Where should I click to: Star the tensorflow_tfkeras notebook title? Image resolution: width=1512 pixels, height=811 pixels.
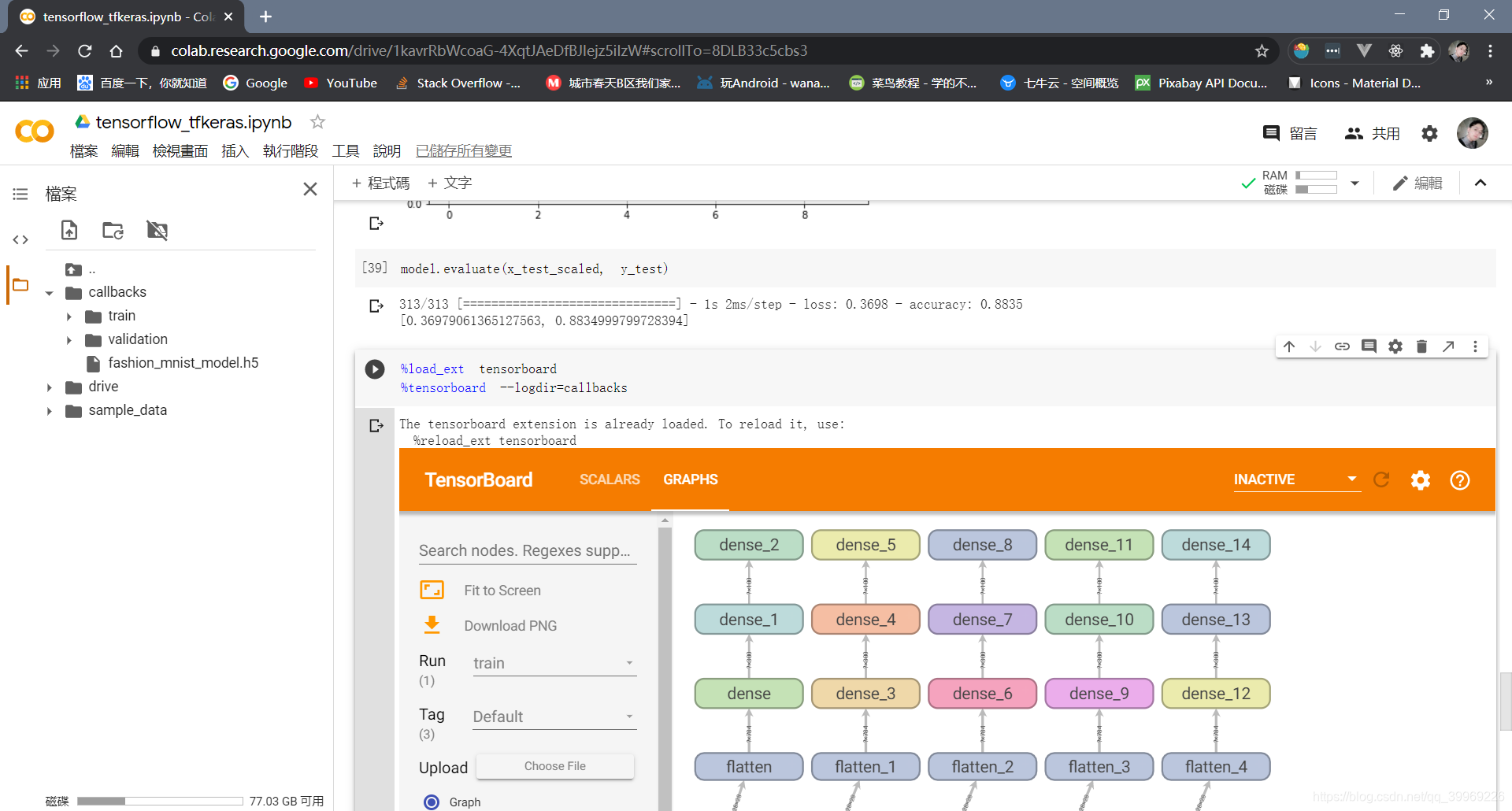pos(317,121)
